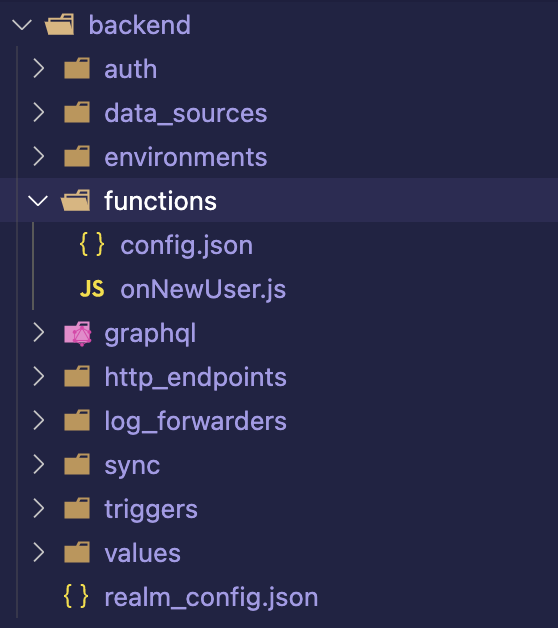558x628 pixels.
Task: Expand the log_forwarders folder chevron
Action: click(x=38, y=421)
